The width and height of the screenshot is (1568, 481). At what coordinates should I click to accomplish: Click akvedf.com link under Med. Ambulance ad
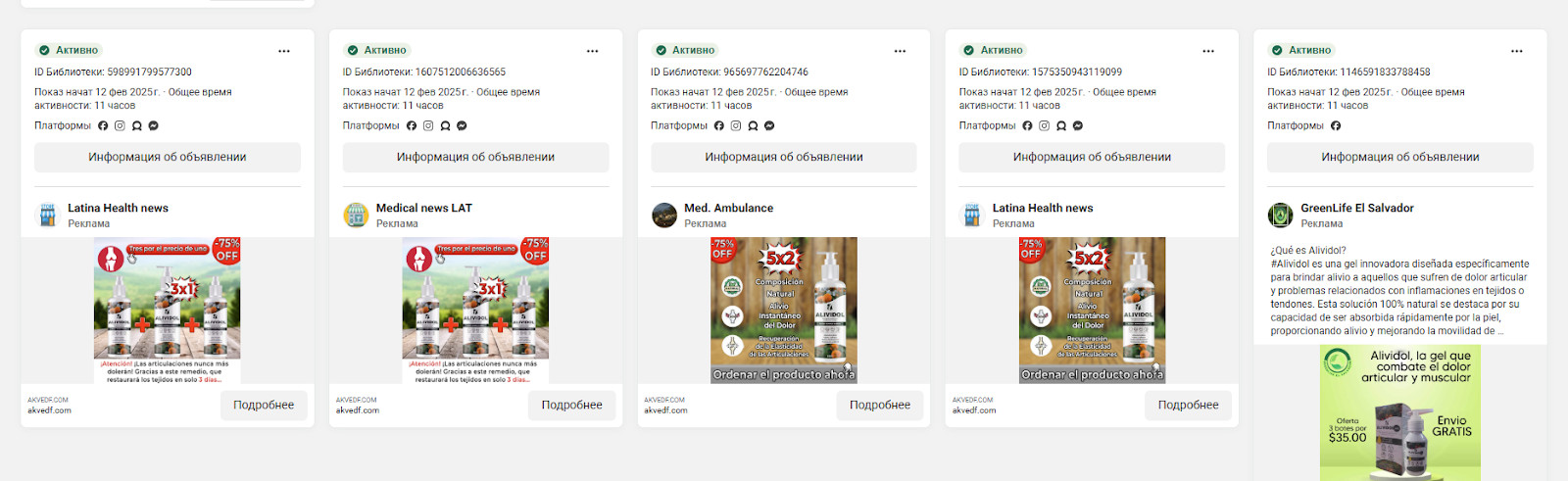pyautogui.click(x=665, y=410)
